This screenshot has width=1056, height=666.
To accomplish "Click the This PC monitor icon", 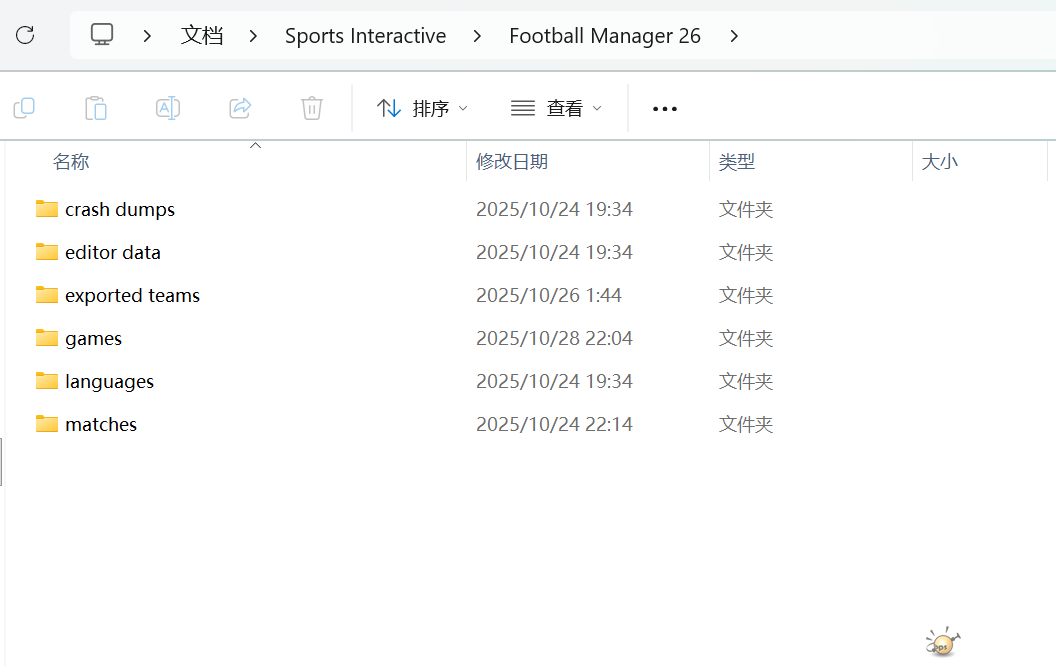I will (x=102, y=36).
